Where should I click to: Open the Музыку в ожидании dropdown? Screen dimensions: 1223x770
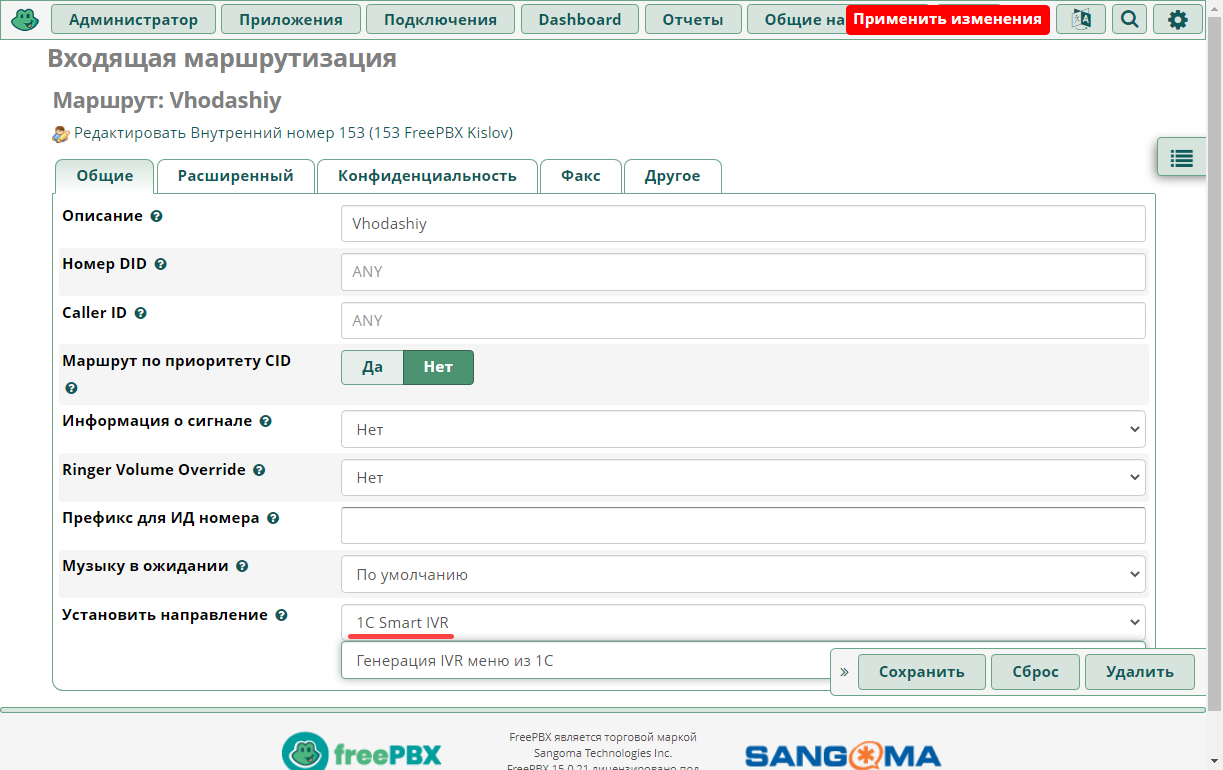743,575
